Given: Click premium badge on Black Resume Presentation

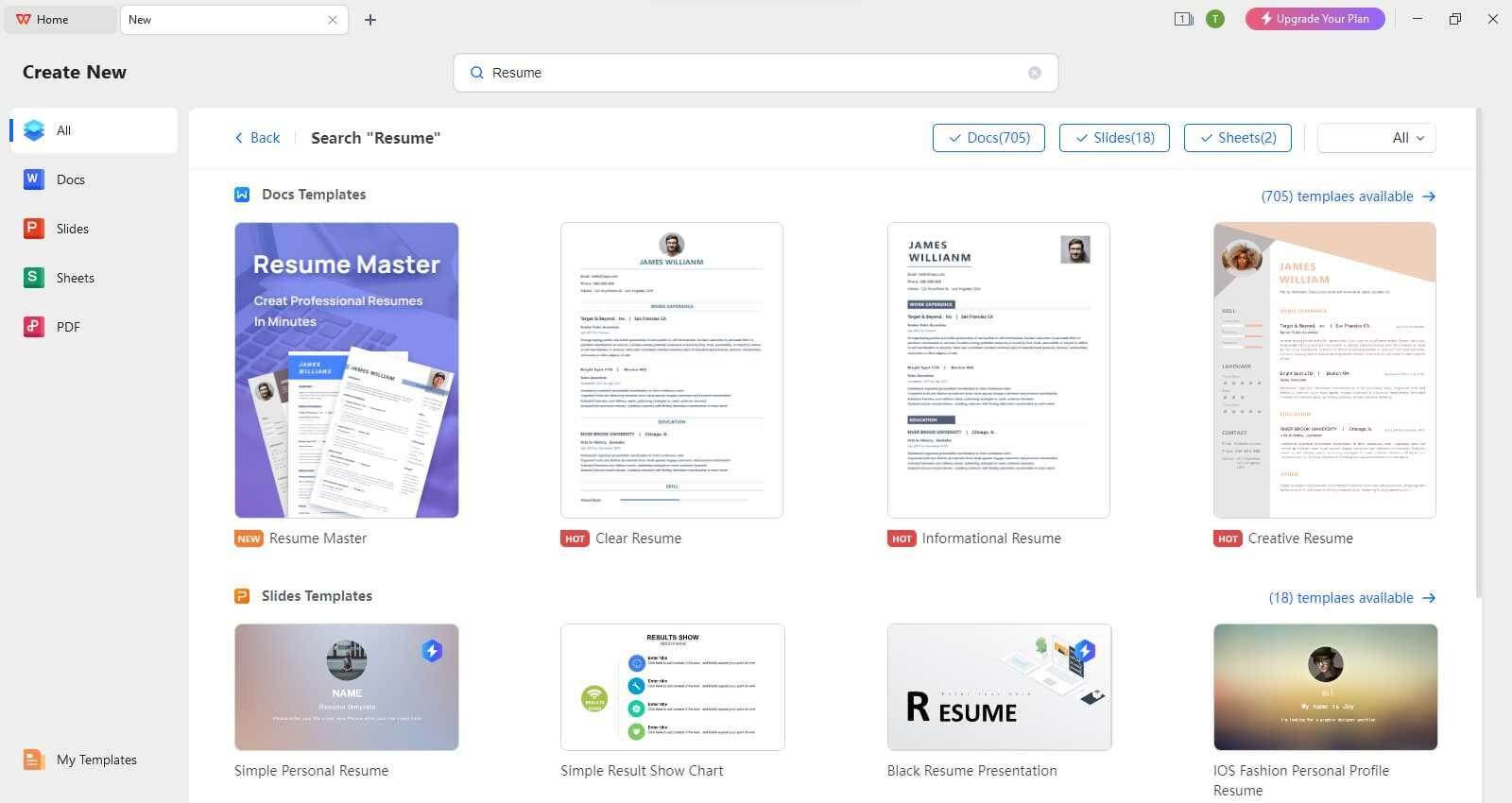Looking at the screenshot, I should [1085, 650].
